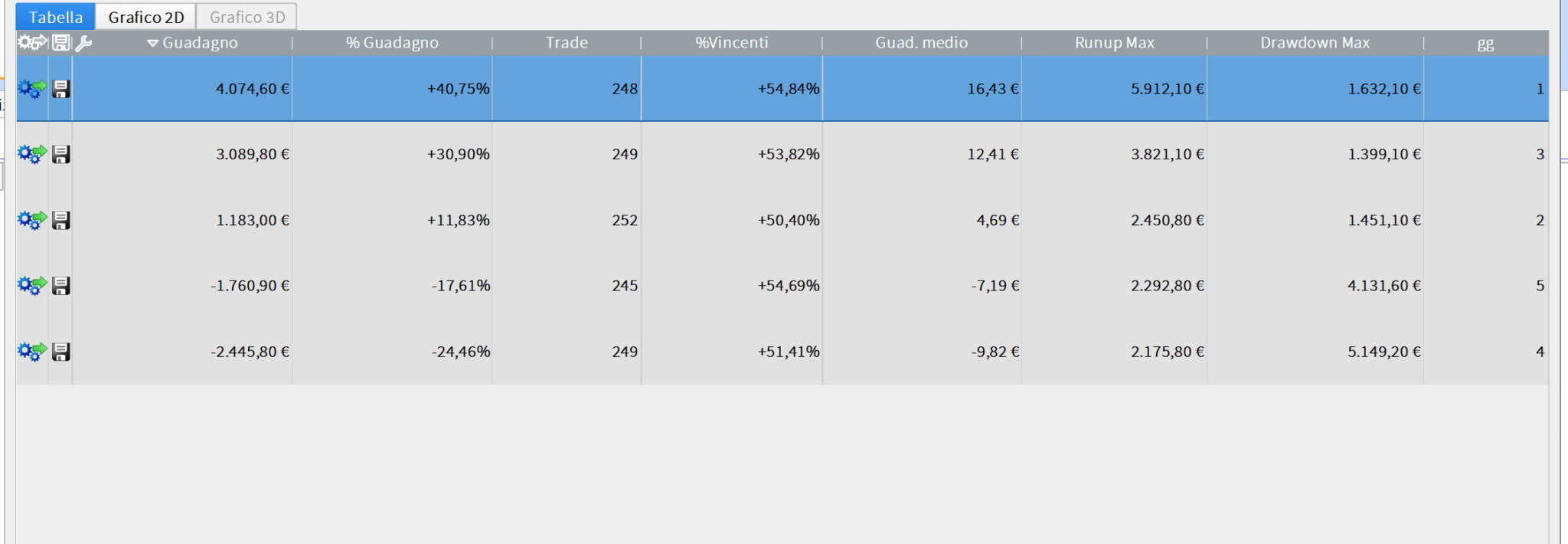
Task: Toggle the Guadagno sort arrow
Action: tap(152, 44)
